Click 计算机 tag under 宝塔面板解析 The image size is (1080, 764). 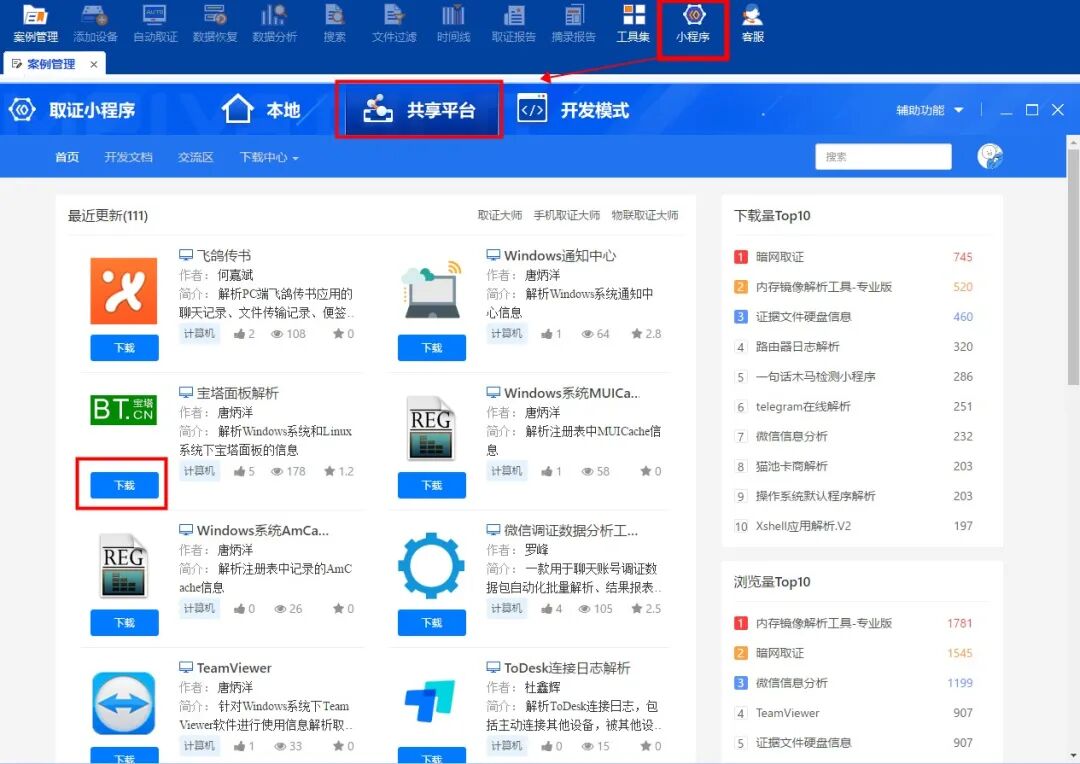pos(199,471)
